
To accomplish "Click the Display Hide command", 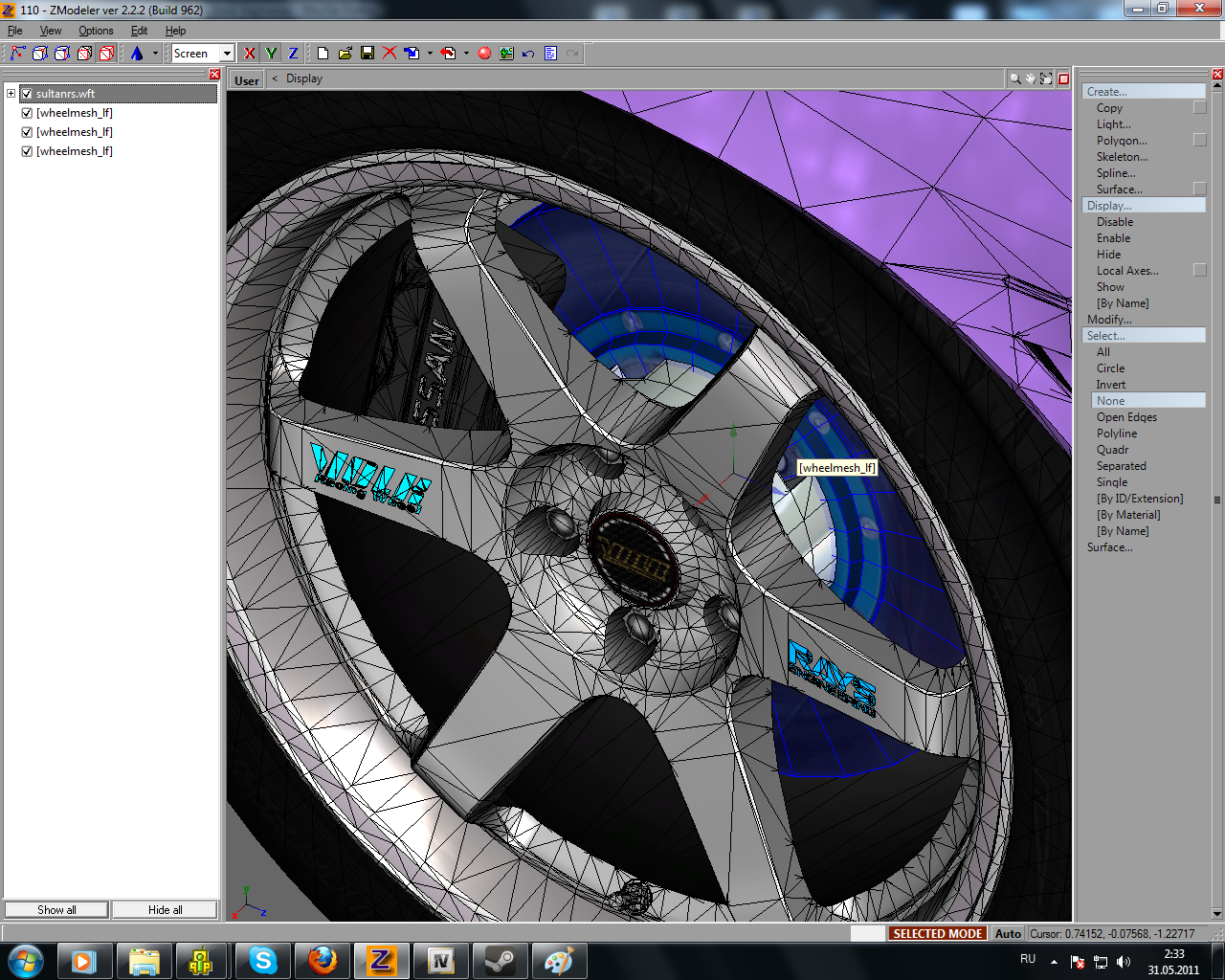I will pos(1108,255).
